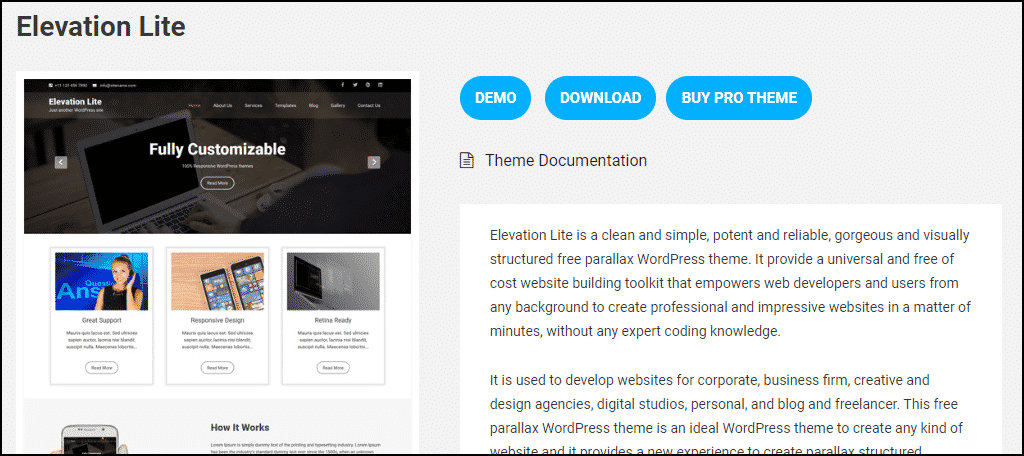Select Templates in the preview navigation
This screenshot has height=456, width=1024.
coord(285,105)
